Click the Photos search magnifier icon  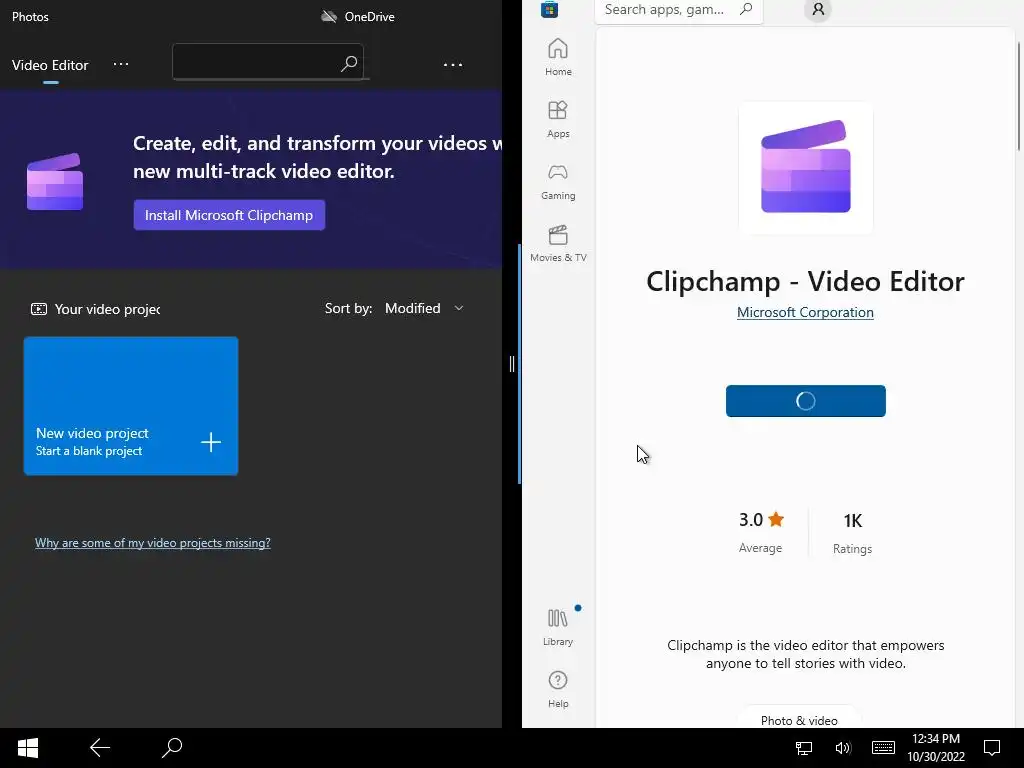(349, 63)
